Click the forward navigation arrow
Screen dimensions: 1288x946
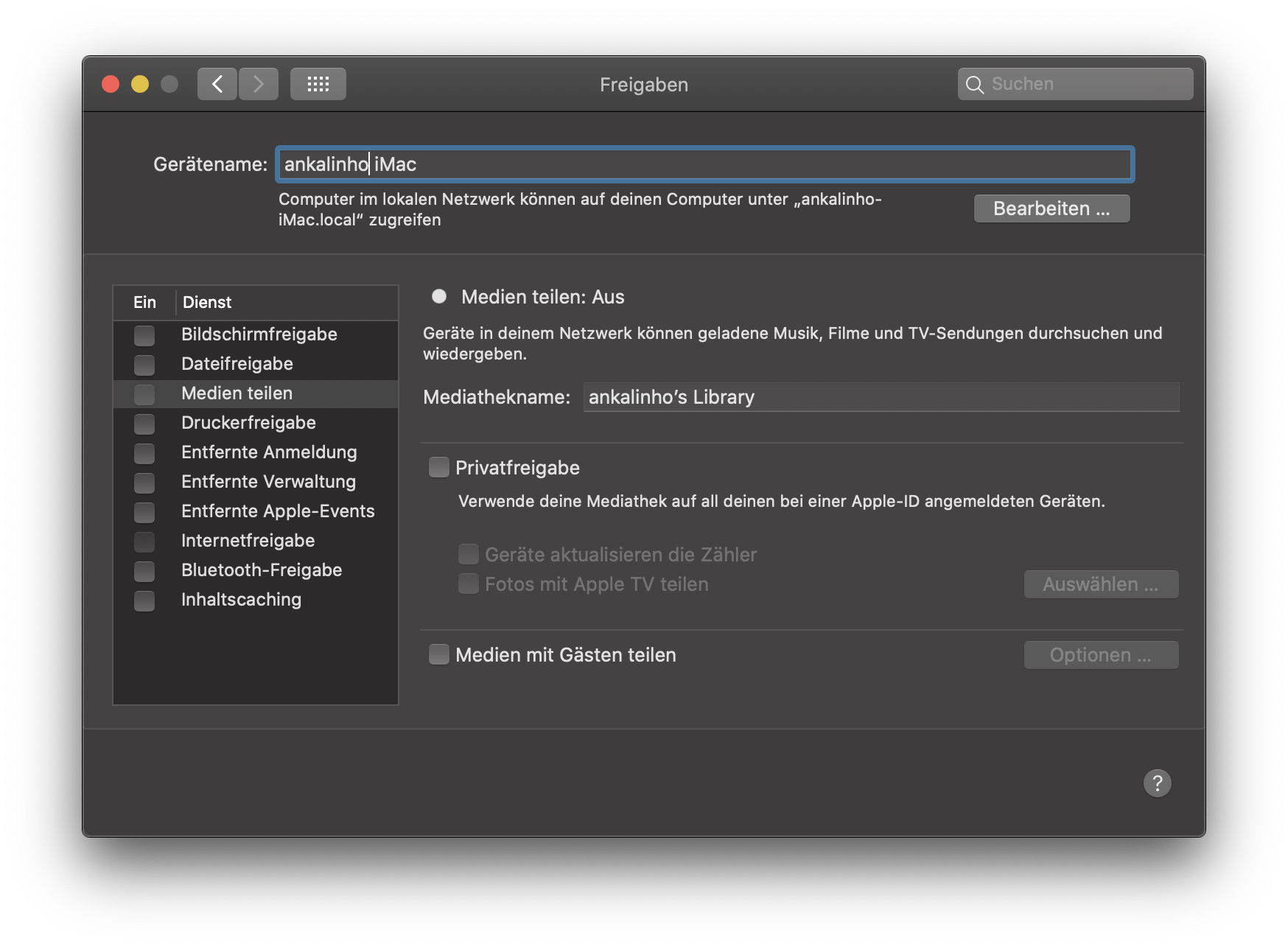(258, 84)
